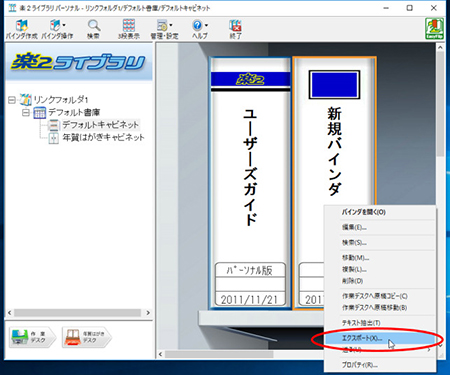The height and width of the screenshot is (375, 450).
Task: Choose 削除(D) in the context menu
Action: [380, 281]
